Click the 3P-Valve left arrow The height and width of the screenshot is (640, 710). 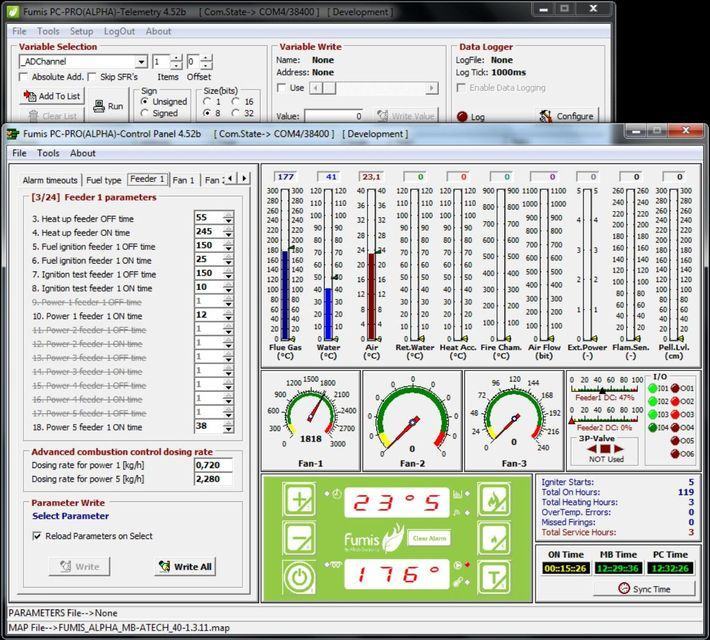[x=592, y=449]
